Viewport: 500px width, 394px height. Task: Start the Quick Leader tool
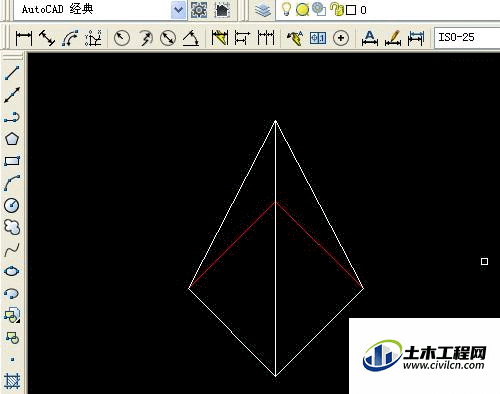[295, 38]
